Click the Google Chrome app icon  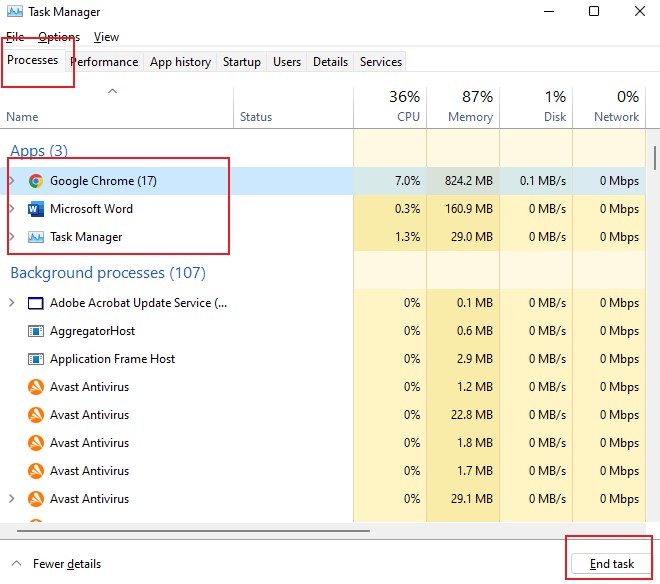pos(36,181)
